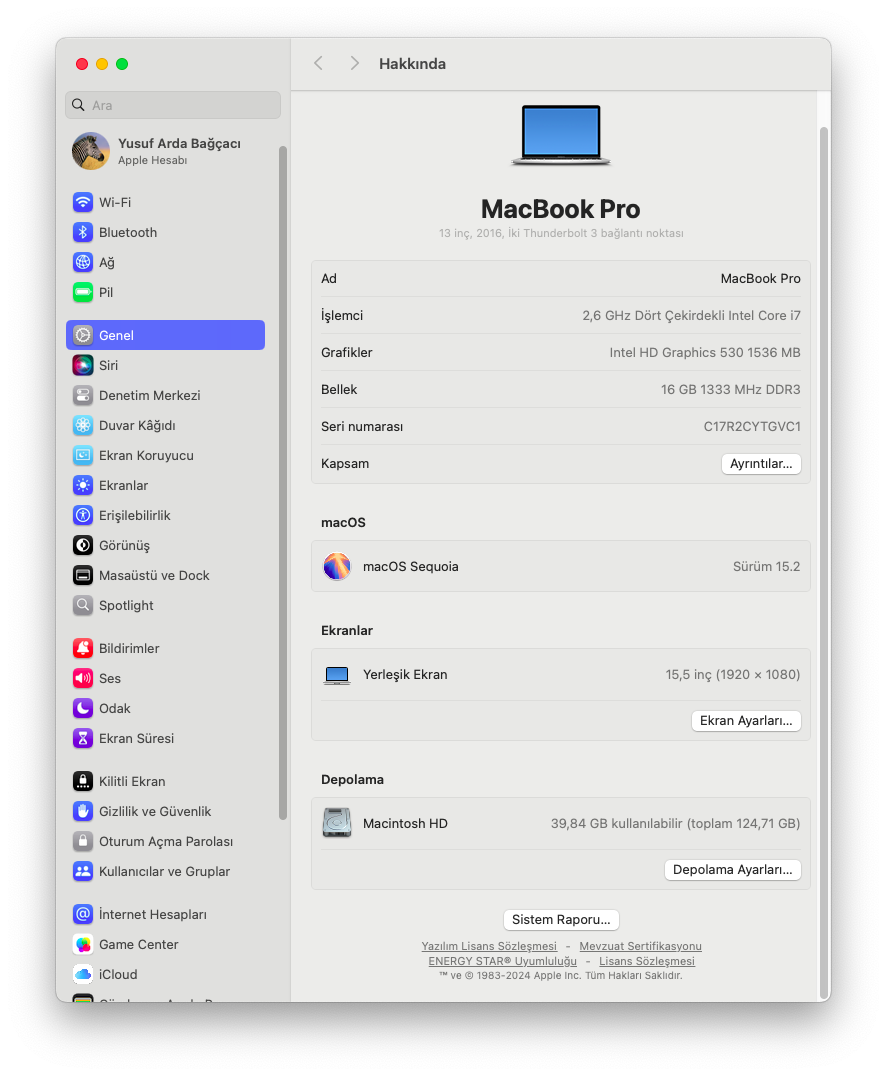Click the Duvar Kâğıdı icon
This screenshot has width=887, height=1076.
(83, 425)
